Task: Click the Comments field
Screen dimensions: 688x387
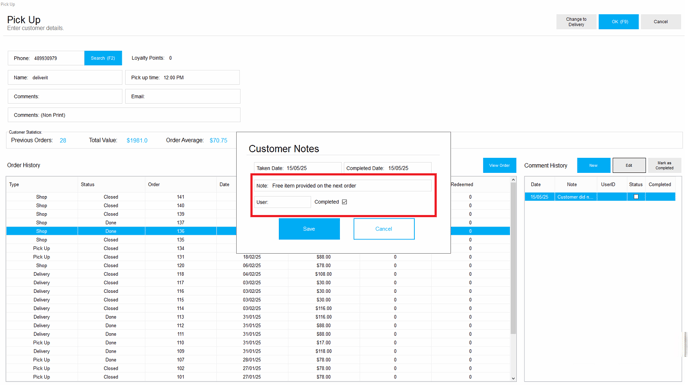Action: point(65,96)
